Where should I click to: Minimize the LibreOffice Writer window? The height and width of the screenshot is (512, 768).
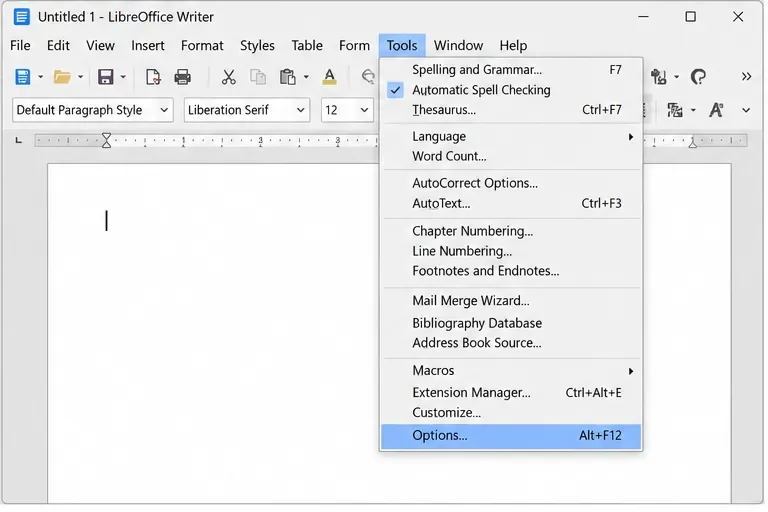(x=644, y=17)
